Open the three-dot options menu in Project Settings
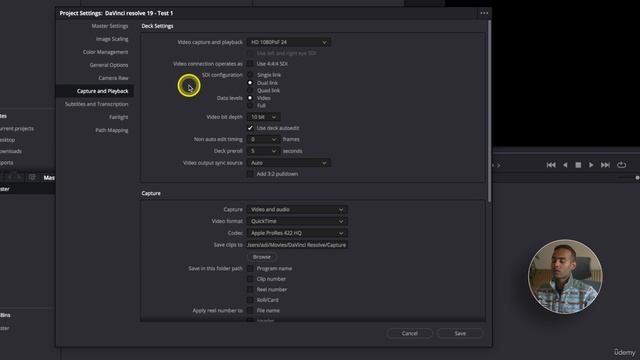 tap(484, 13)
